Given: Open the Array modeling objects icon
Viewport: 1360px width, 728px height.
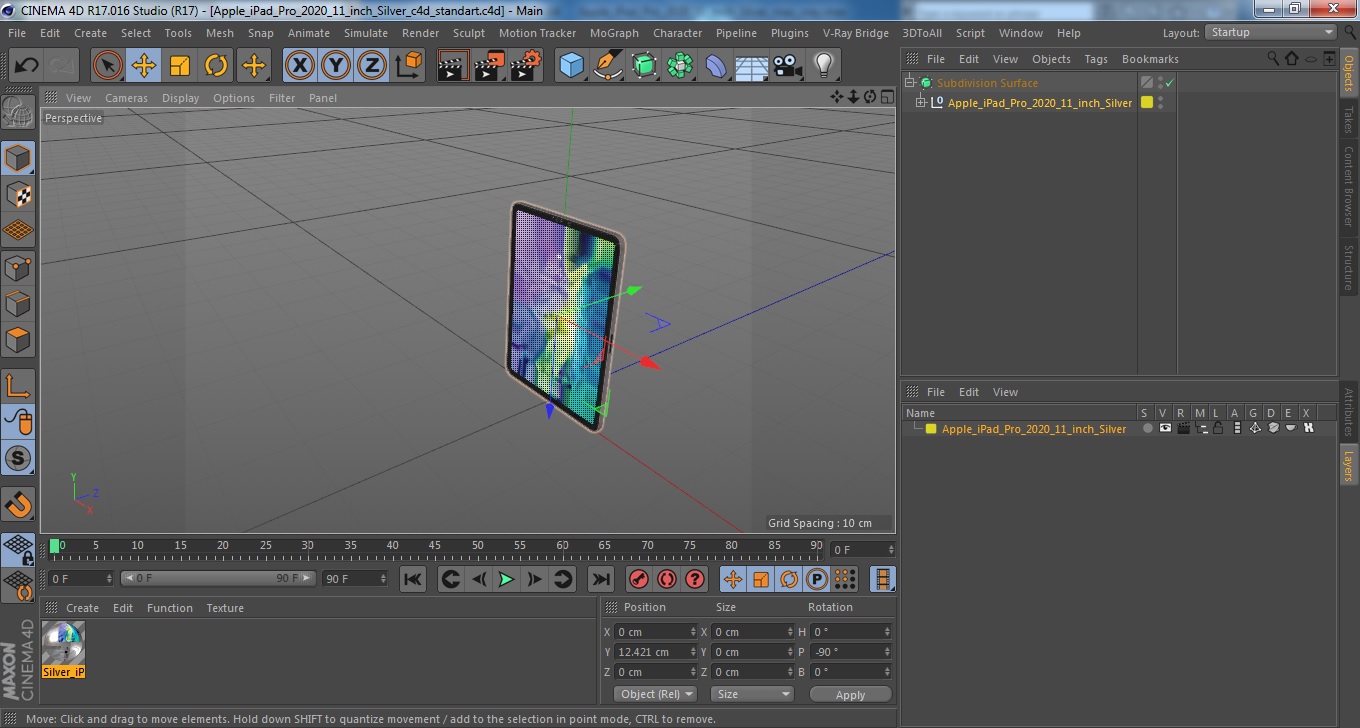Looking at the screenshot, I should coord(680,66).
